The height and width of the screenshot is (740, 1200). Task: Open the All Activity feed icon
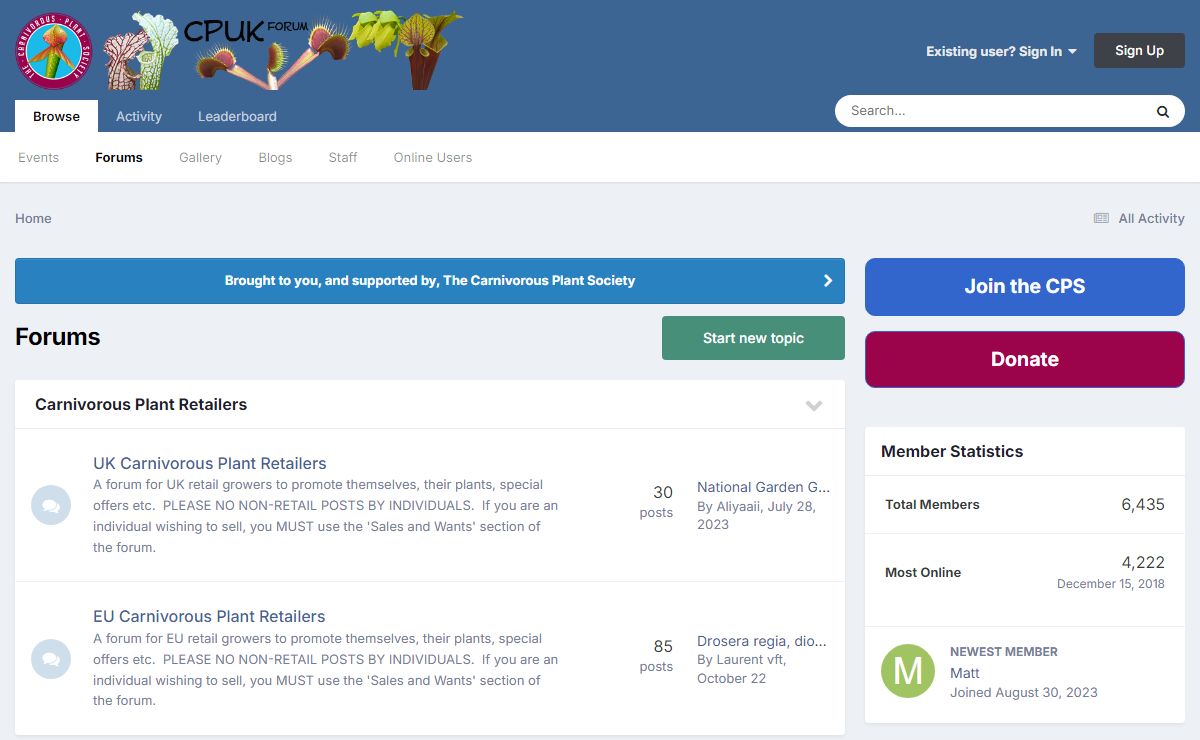[x=1101, y=218]
